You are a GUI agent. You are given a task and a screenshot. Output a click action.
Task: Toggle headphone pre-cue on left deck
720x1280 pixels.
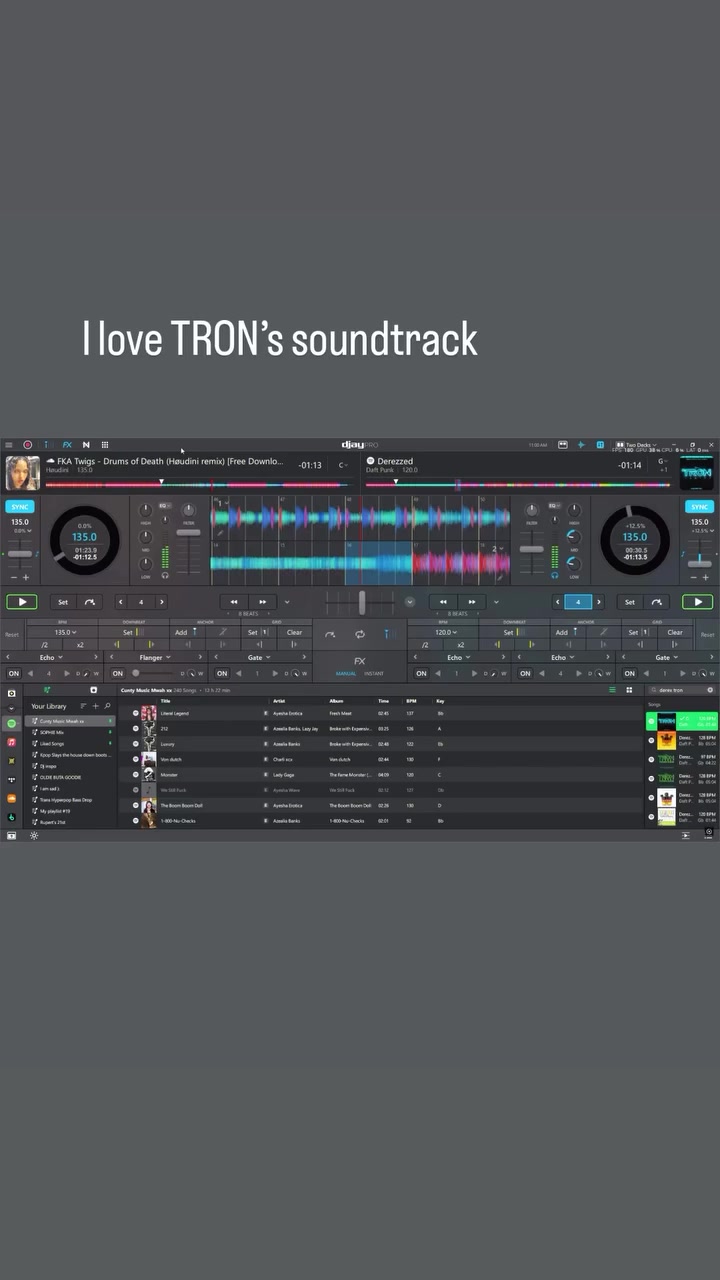165,575
